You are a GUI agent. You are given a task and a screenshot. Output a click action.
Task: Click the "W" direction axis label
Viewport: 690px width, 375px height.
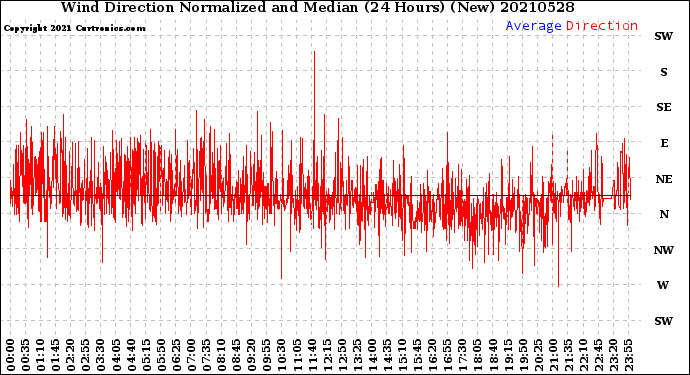point(663,285)
